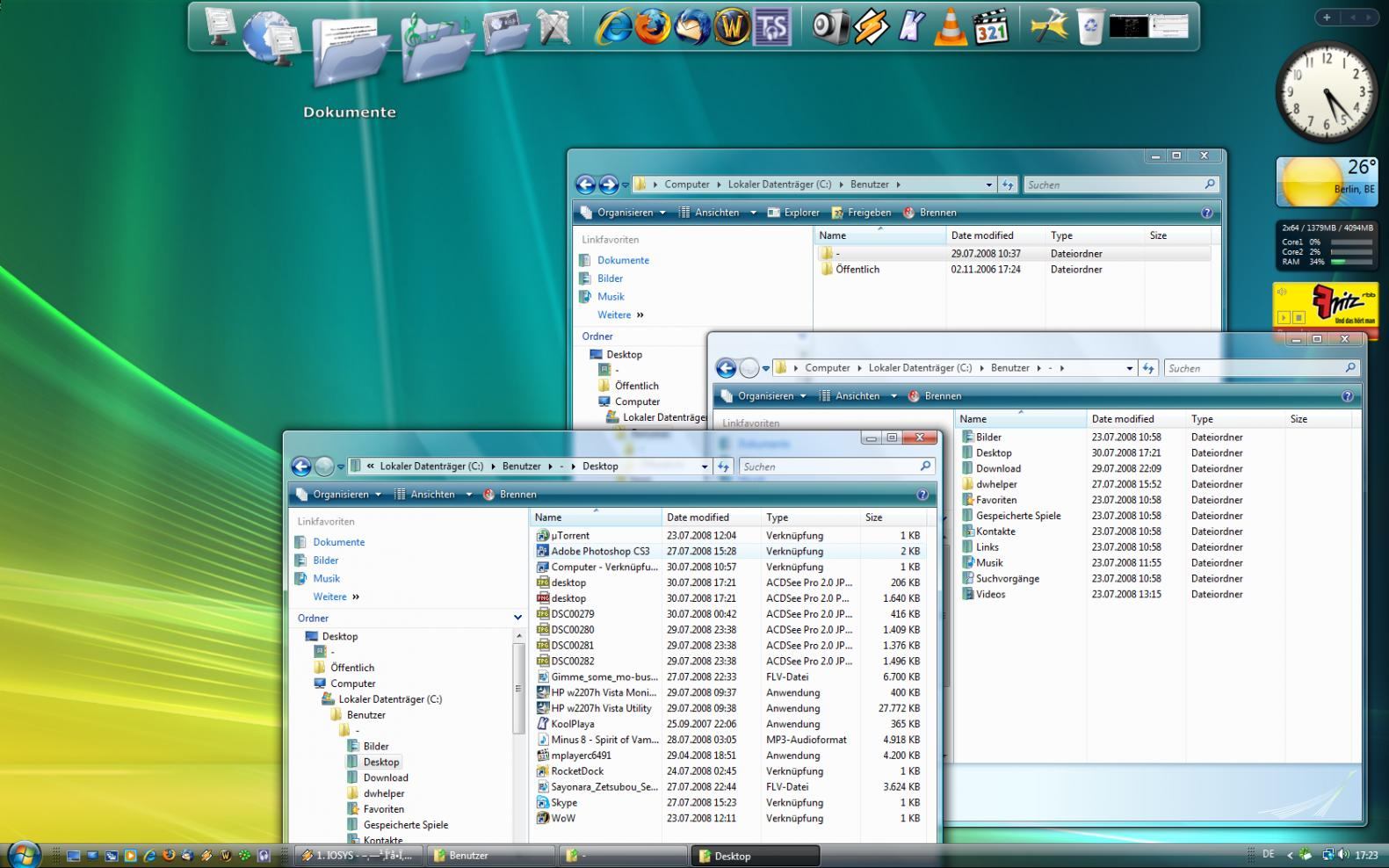
Task: Launch Firefox from the top dock
Action: (653, 28)
